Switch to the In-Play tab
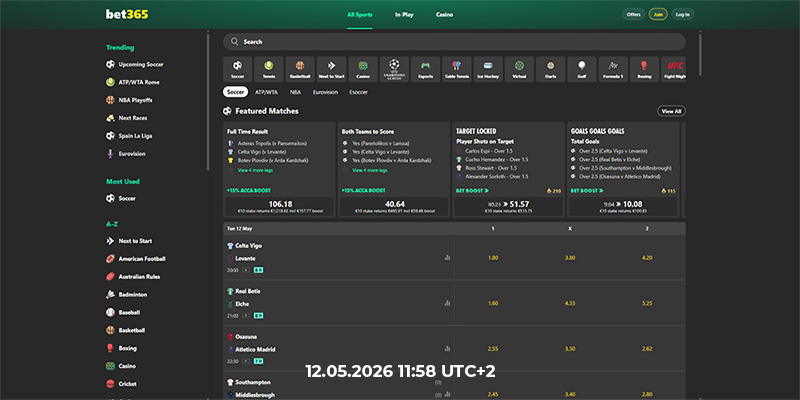 click(x=404, y=15)
